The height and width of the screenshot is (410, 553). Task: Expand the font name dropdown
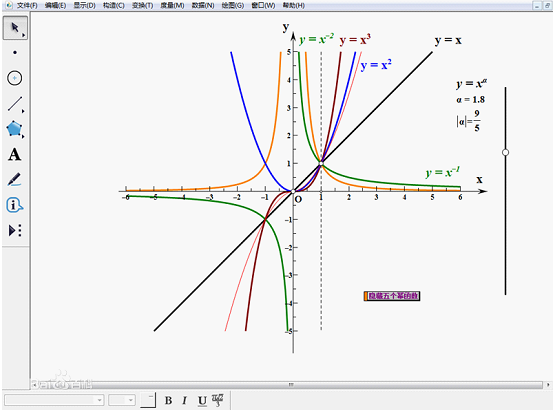[99, 400]
